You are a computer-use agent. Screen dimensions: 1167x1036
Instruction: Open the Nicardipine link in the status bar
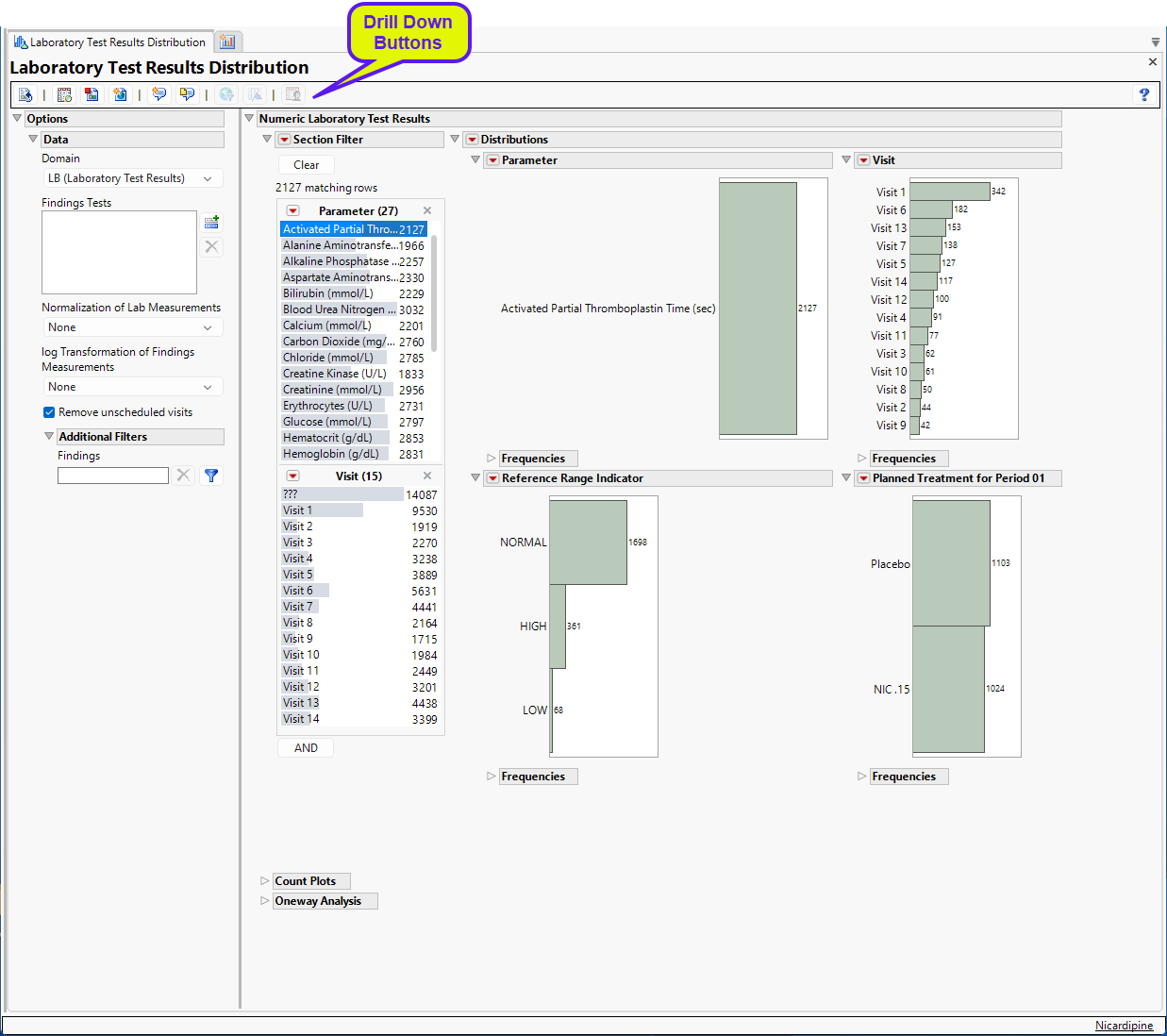click(1124, 1026)
